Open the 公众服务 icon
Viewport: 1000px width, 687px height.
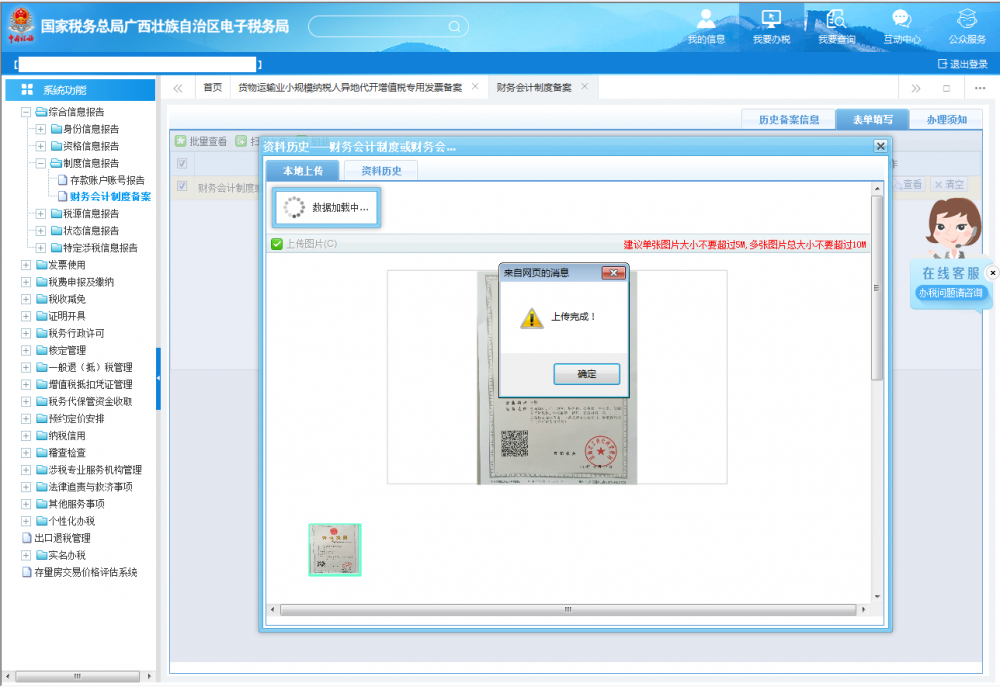pos(966,26)
